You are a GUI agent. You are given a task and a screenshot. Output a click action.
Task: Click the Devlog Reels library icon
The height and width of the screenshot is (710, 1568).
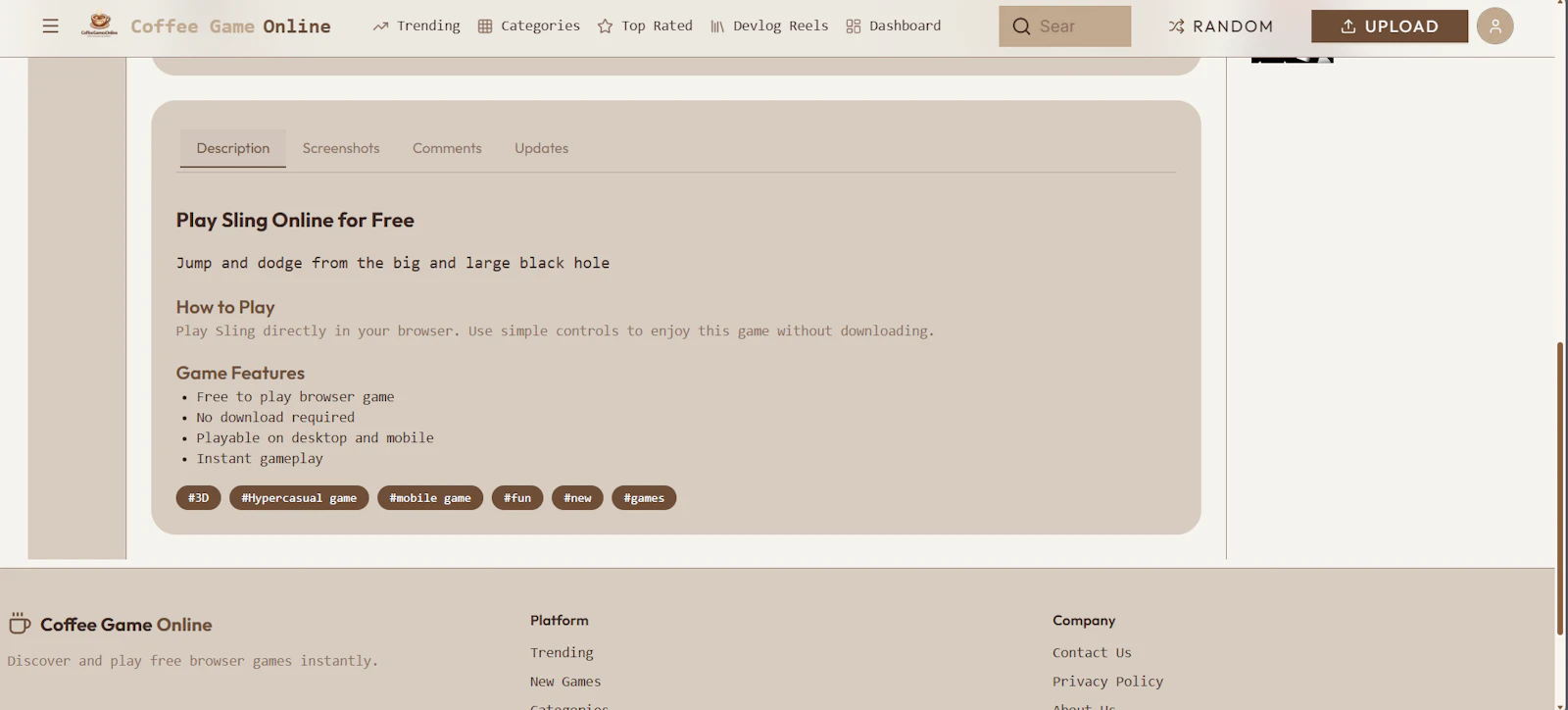click(717, 26)
